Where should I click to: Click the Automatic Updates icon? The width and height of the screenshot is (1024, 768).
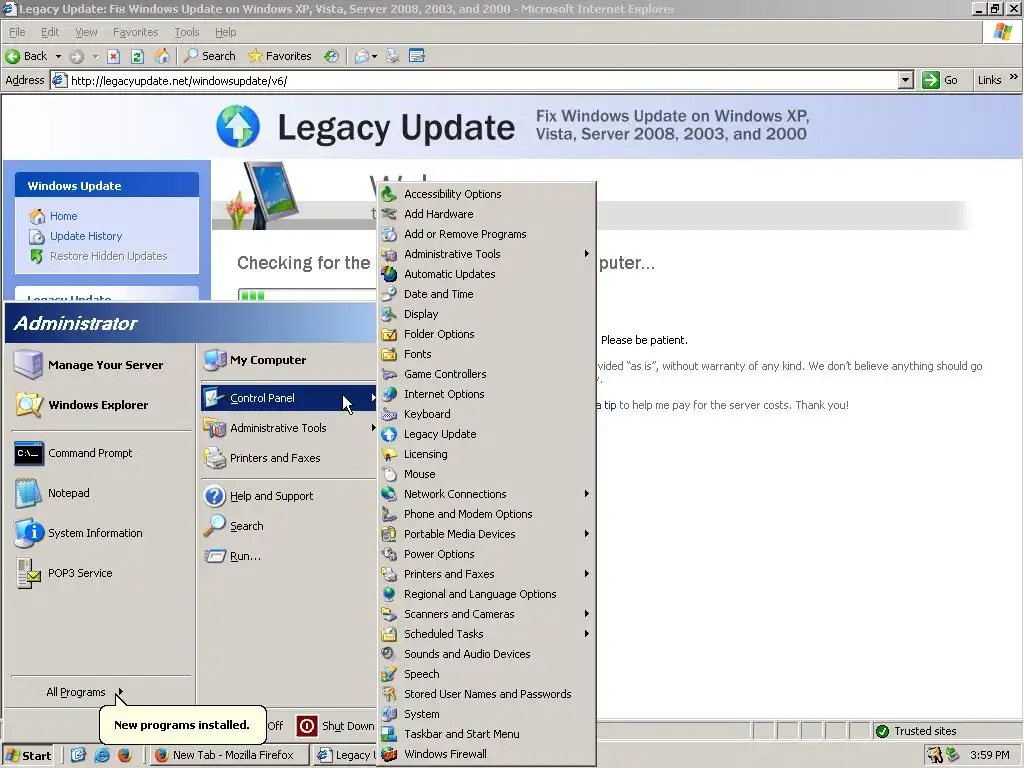pos(389,274)
